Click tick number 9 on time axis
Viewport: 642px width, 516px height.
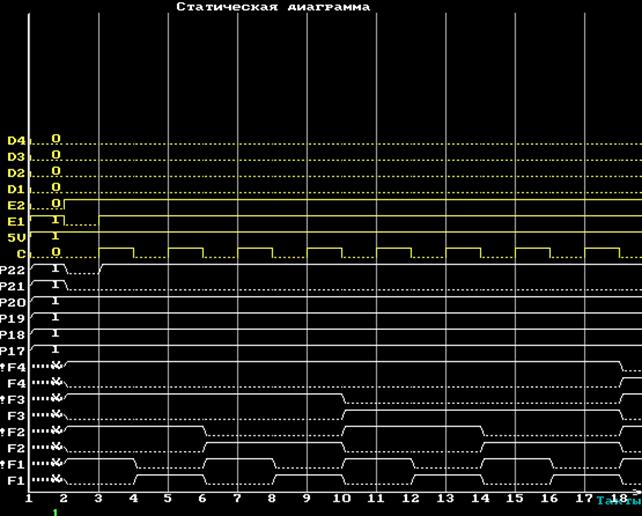(307, 498)
